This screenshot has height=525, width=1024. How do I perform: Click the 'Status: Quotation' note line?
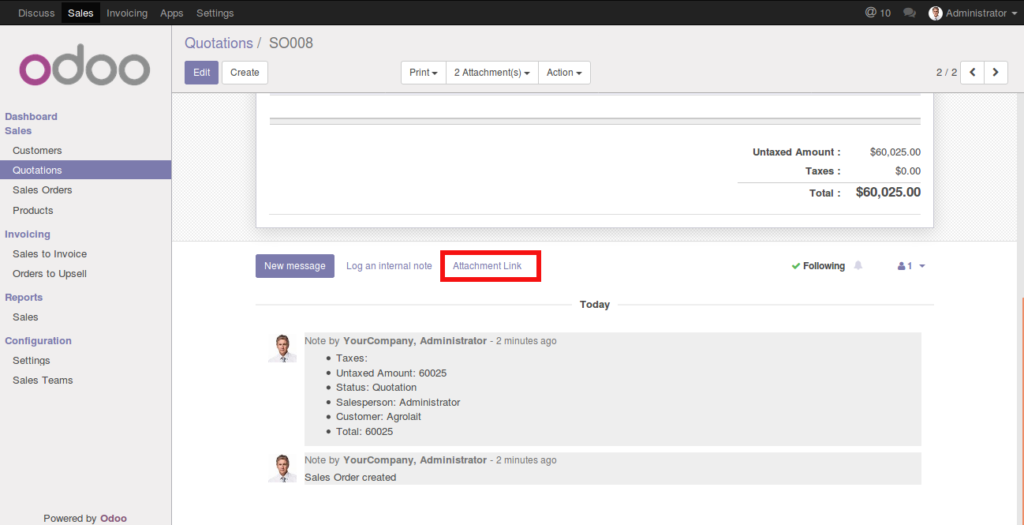[376, 387]
